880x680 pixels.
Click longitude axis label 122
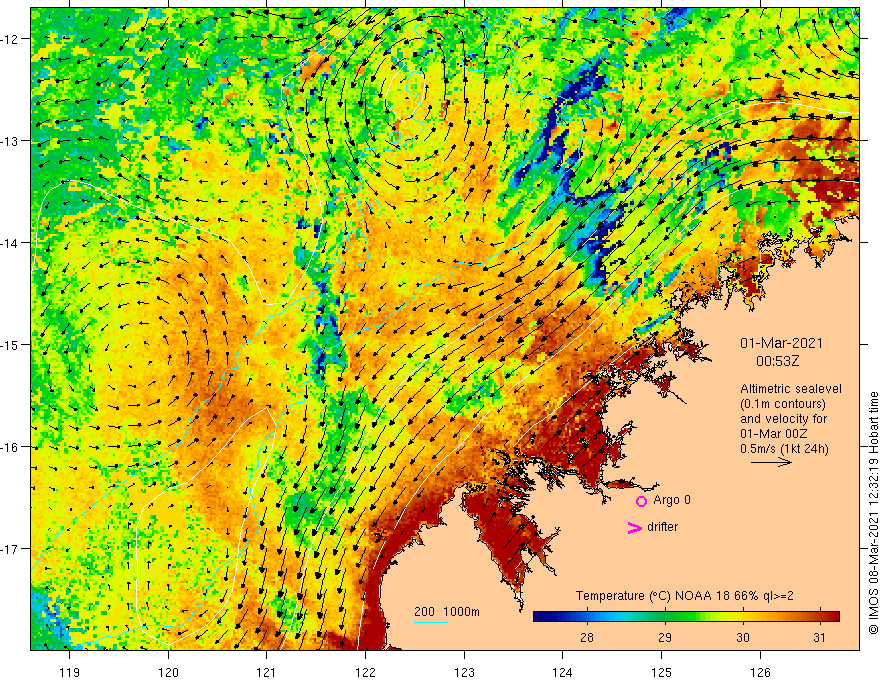(365, 672)
